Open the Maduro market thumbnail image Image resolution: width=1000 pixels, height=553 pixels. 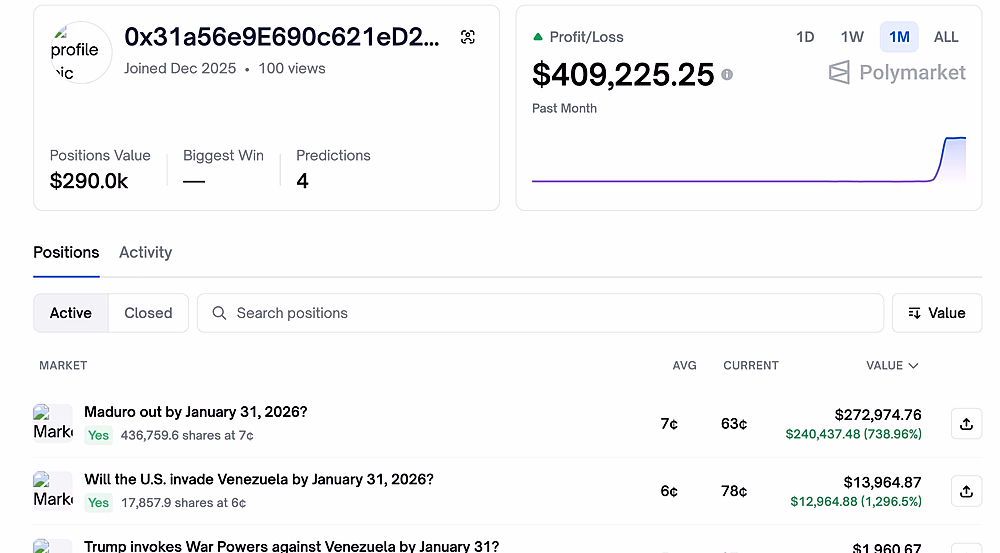(53, 423)
